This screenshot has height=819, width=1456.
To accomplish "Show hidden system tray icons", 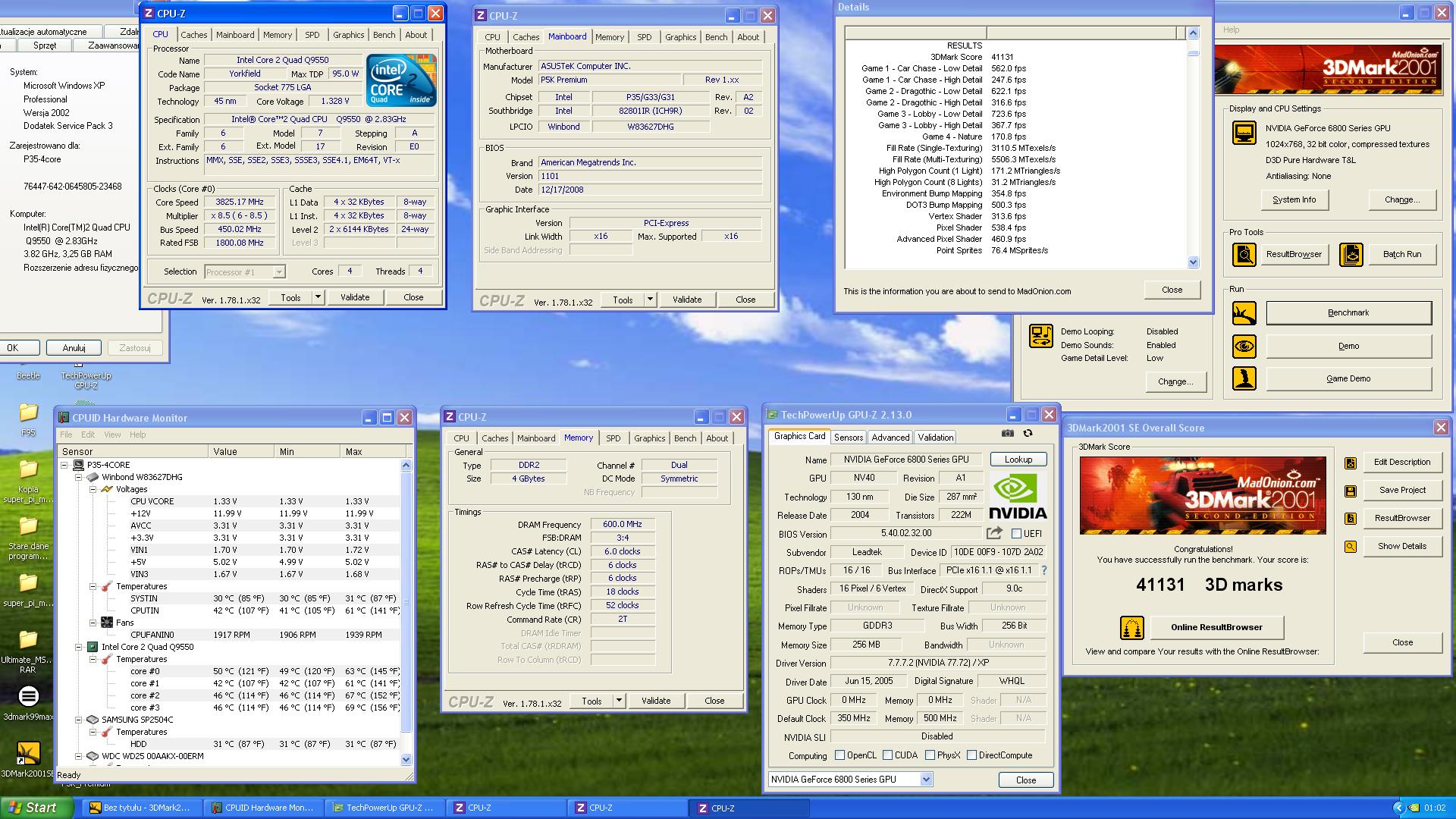I will [x=1399, y=808].
